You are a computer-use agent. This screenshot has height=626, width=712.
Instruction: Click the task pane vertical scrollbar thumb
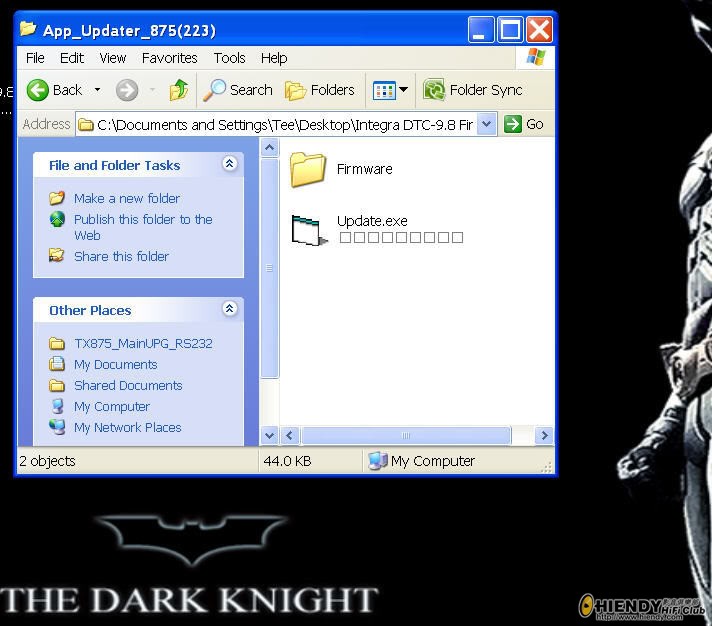[269, 268]
